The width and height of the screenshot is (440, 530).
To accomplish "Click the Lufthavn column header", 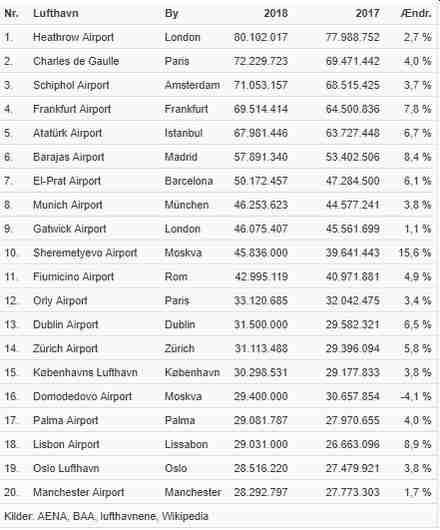I will pos(56,14).
